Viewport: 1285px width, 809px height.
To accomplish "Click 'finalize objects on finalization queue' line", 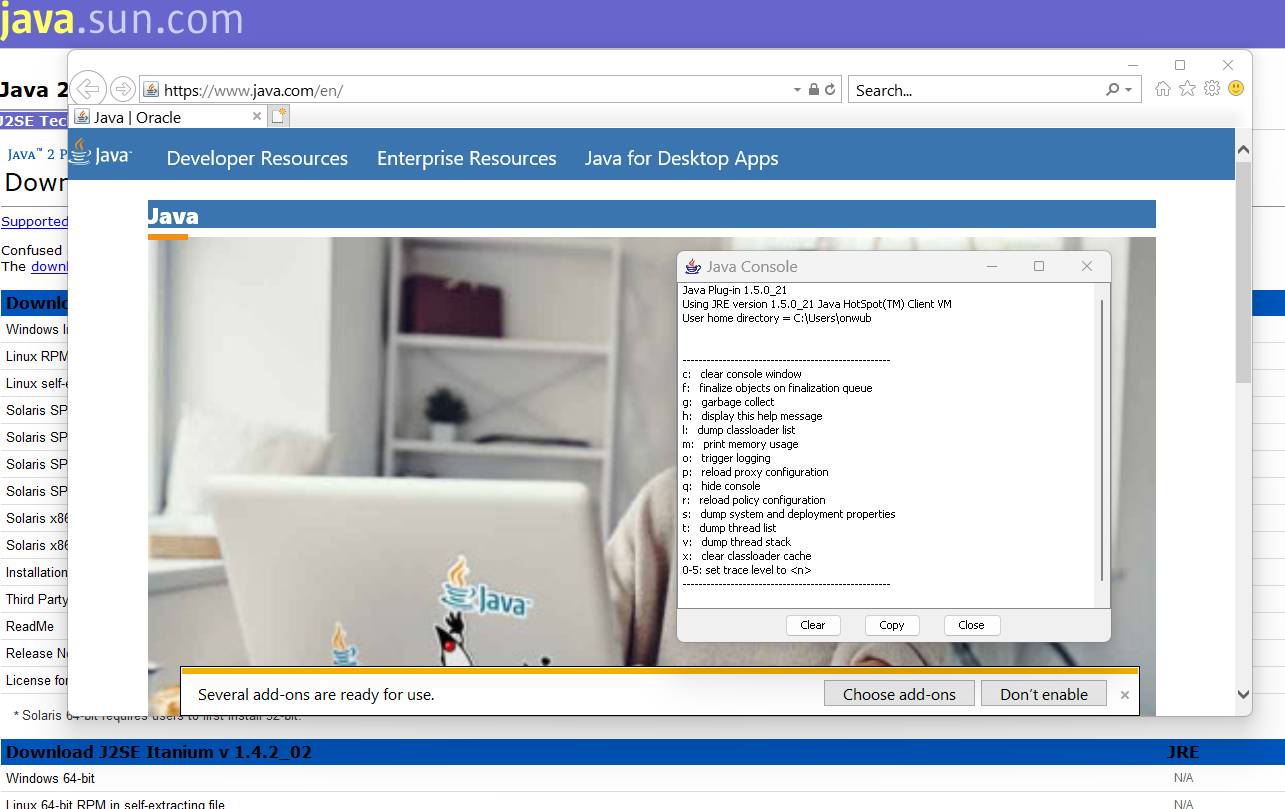I will [777, 388].
